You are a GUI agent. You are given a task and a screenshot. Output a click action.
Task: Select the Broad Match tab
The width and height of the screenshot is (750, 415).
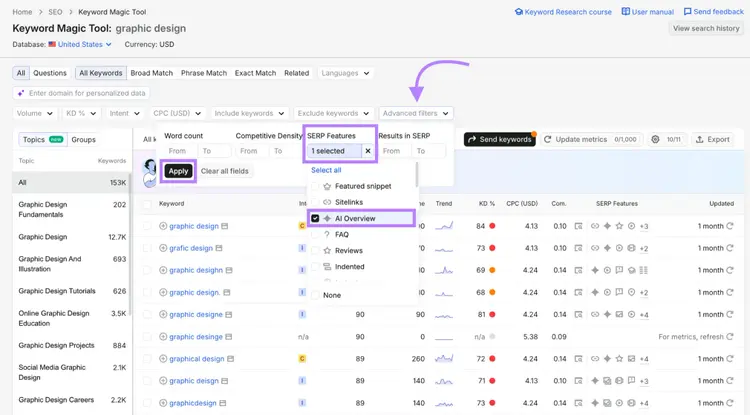point(152,73)
